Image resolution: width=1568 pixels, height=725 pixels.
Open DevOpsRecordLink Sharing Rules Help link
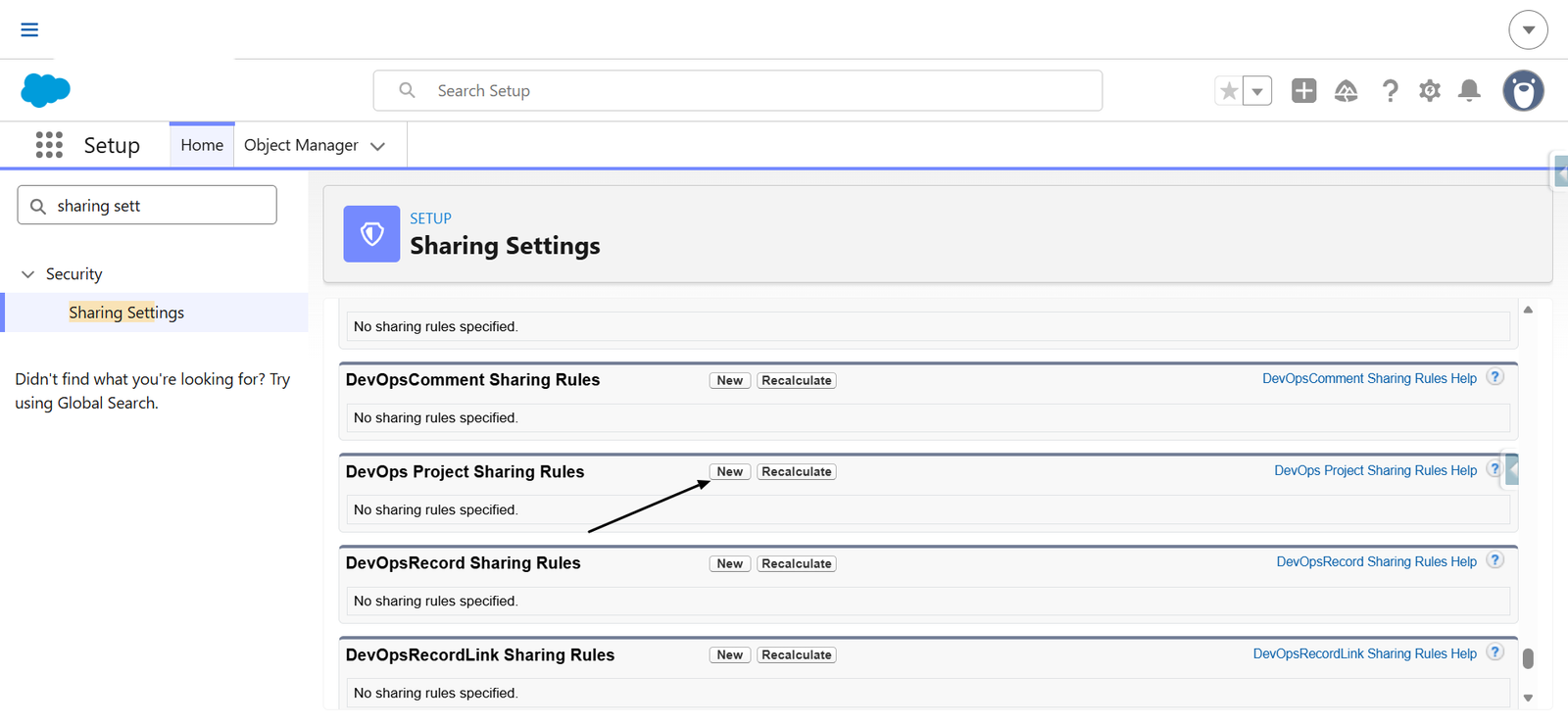1364,653
